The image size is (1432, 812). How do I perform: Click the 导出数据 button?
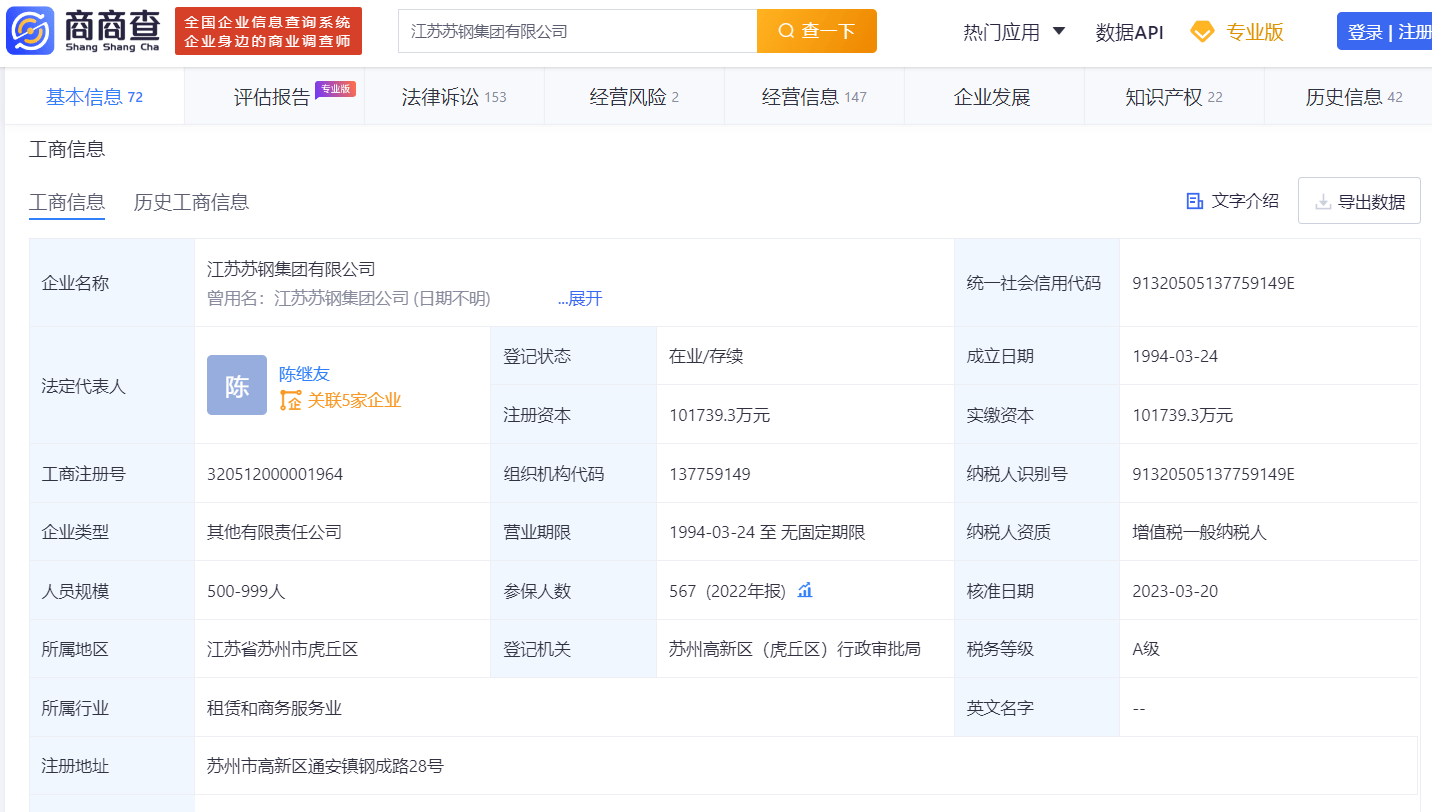(1359, 201)
